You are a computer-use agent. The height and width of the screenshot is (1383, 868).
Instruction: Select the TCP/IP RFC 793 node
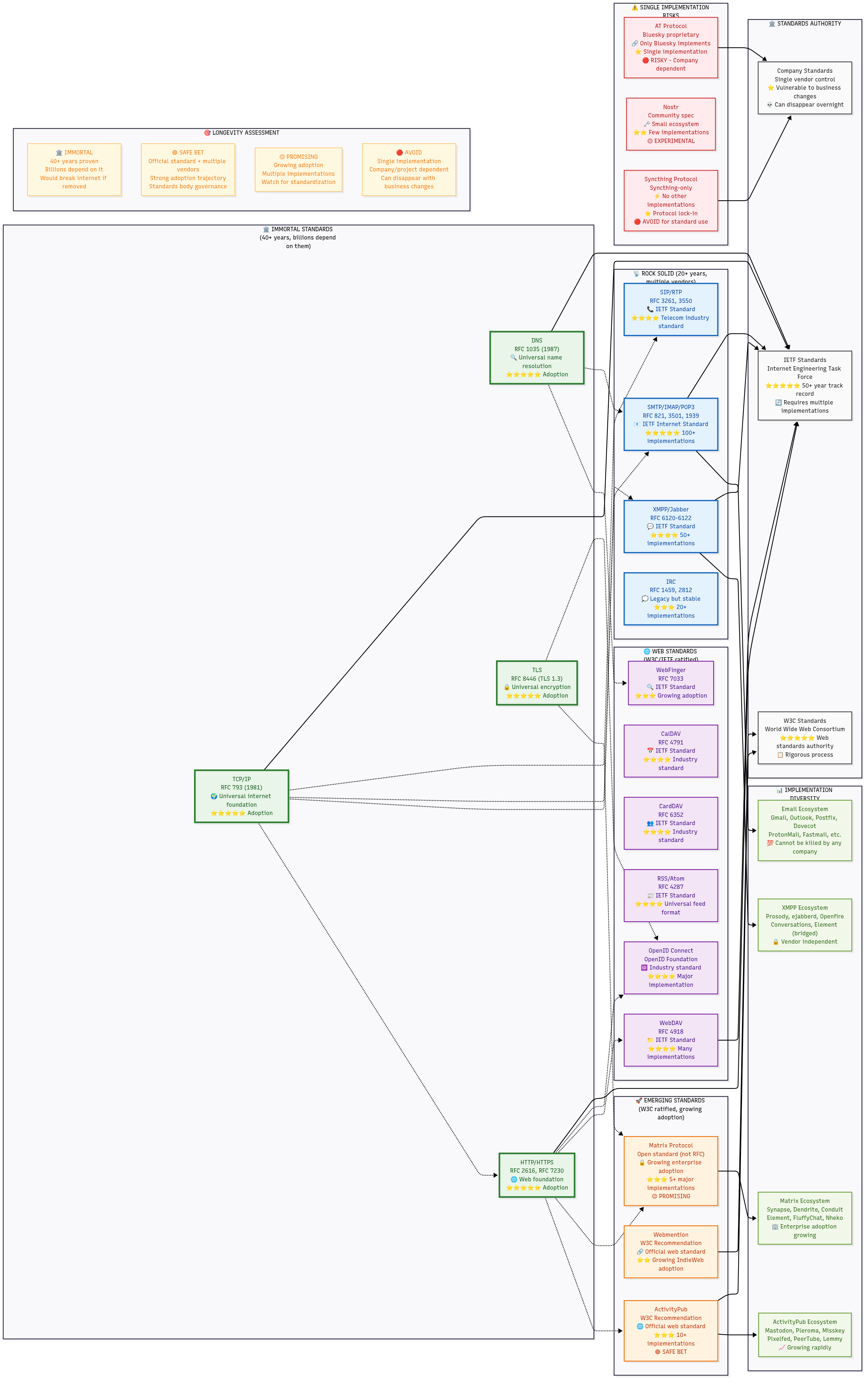(x=241, y=796)
